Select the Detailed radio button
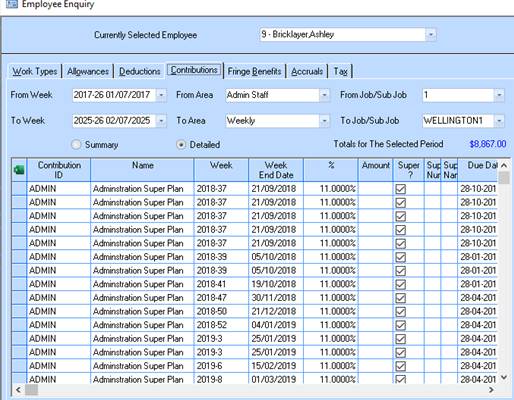The height and width of the screenshot is (400, 514). click(x=181, y=145)
